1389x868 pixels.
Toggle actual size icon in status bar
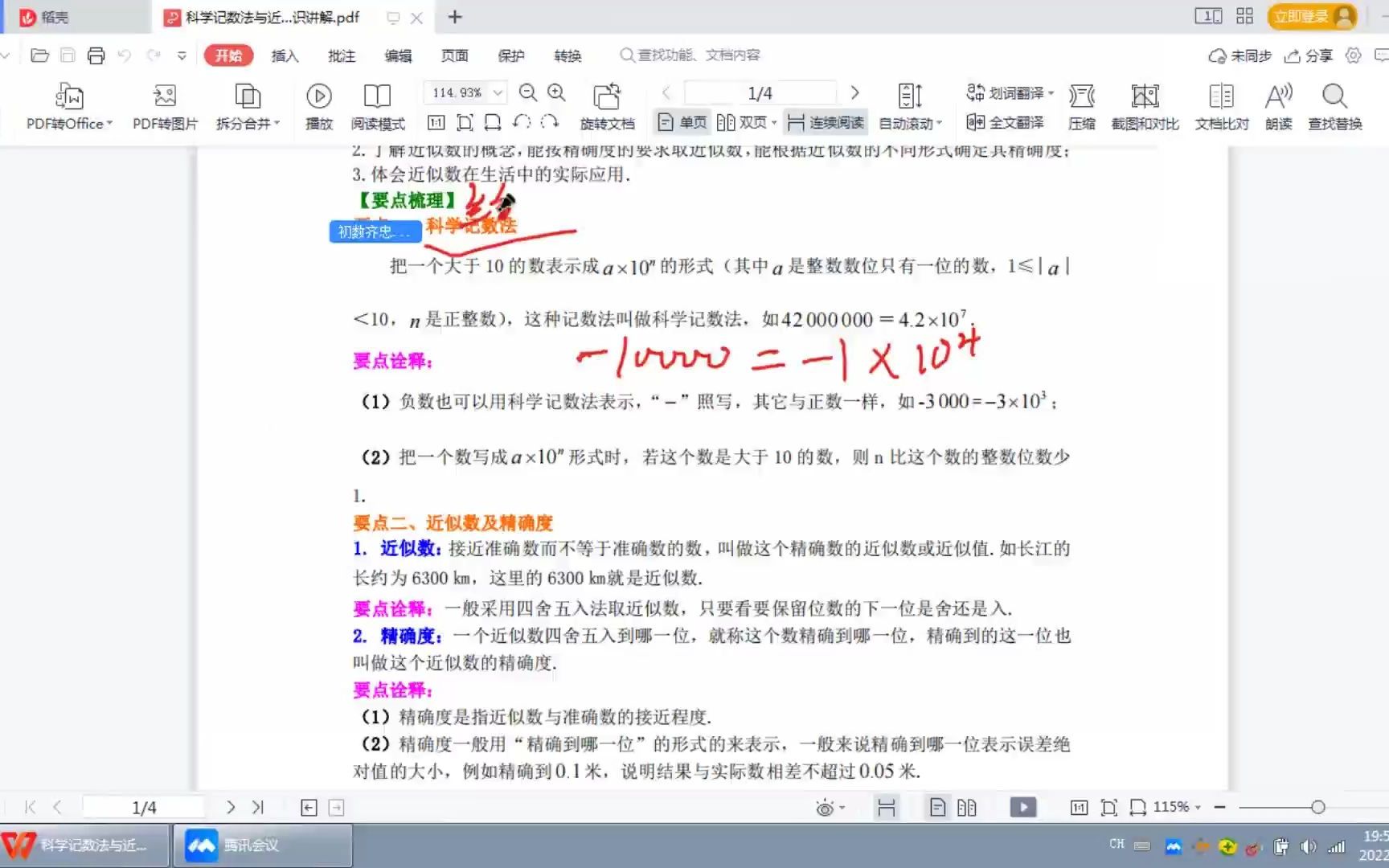click(x=1080, y=807)
